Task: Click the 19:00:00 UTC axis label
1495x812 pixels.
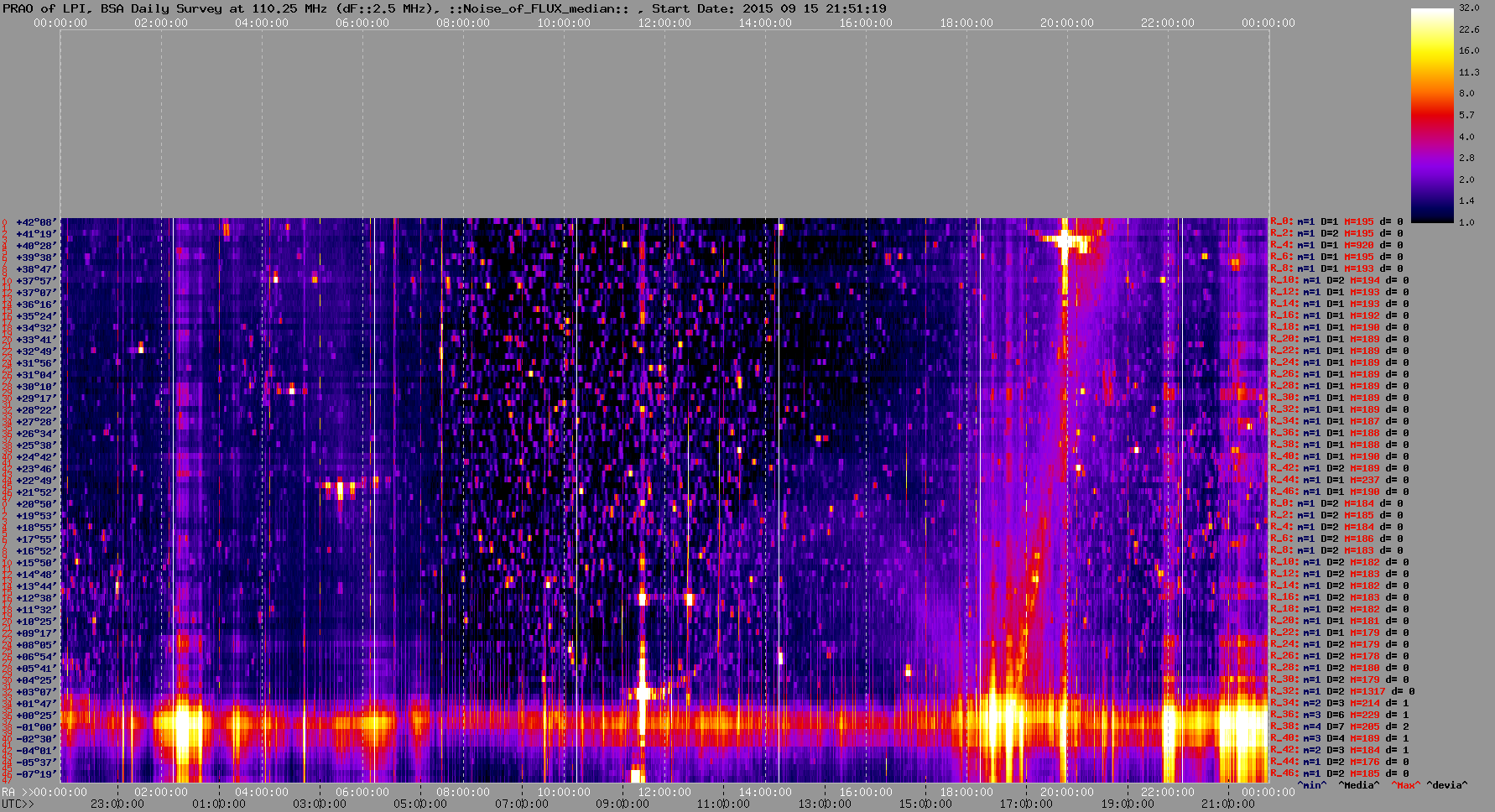Action: pyautogui.click(x=1128, y=804)
